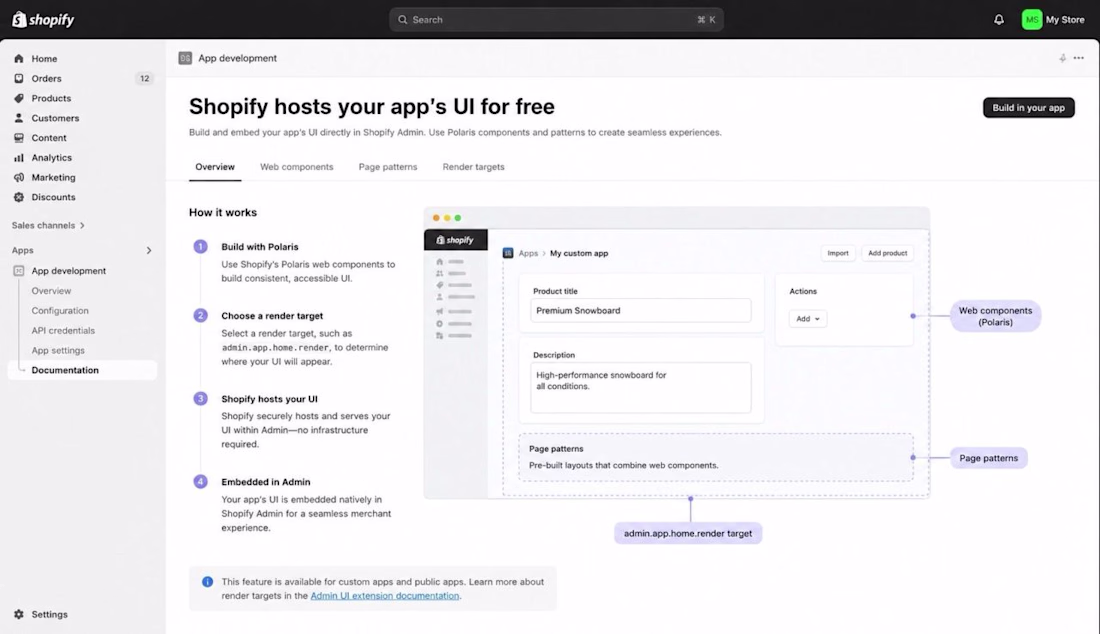The width and height of the screenshot is (1100, 634).
Task: Open the three-dot more actions menu
Action: [1079, 58]
